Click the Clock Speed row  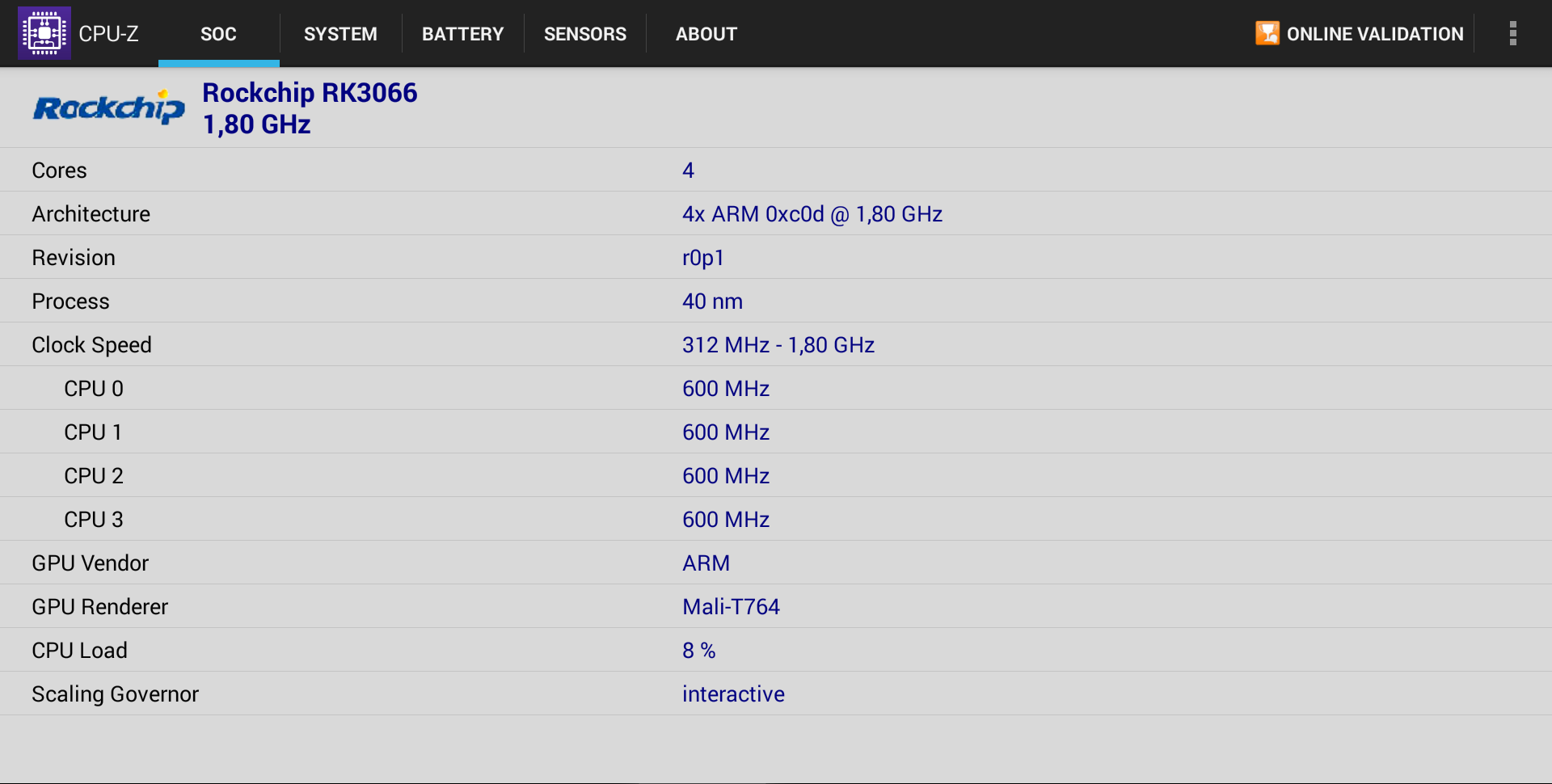click(x=776, y=345)
